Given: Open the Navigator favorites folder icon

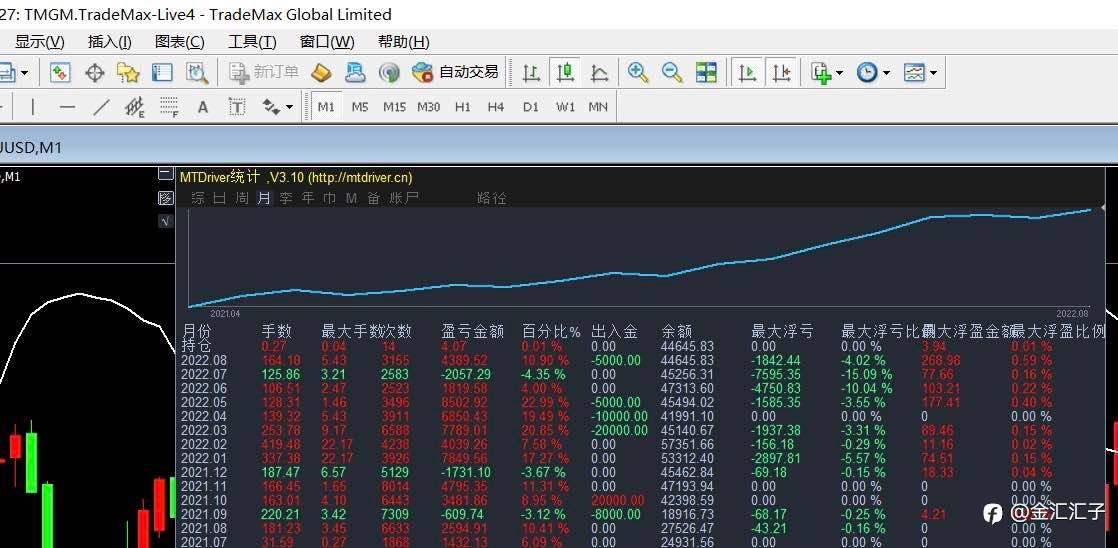Looking at the screenshot, I should (128, 72).
